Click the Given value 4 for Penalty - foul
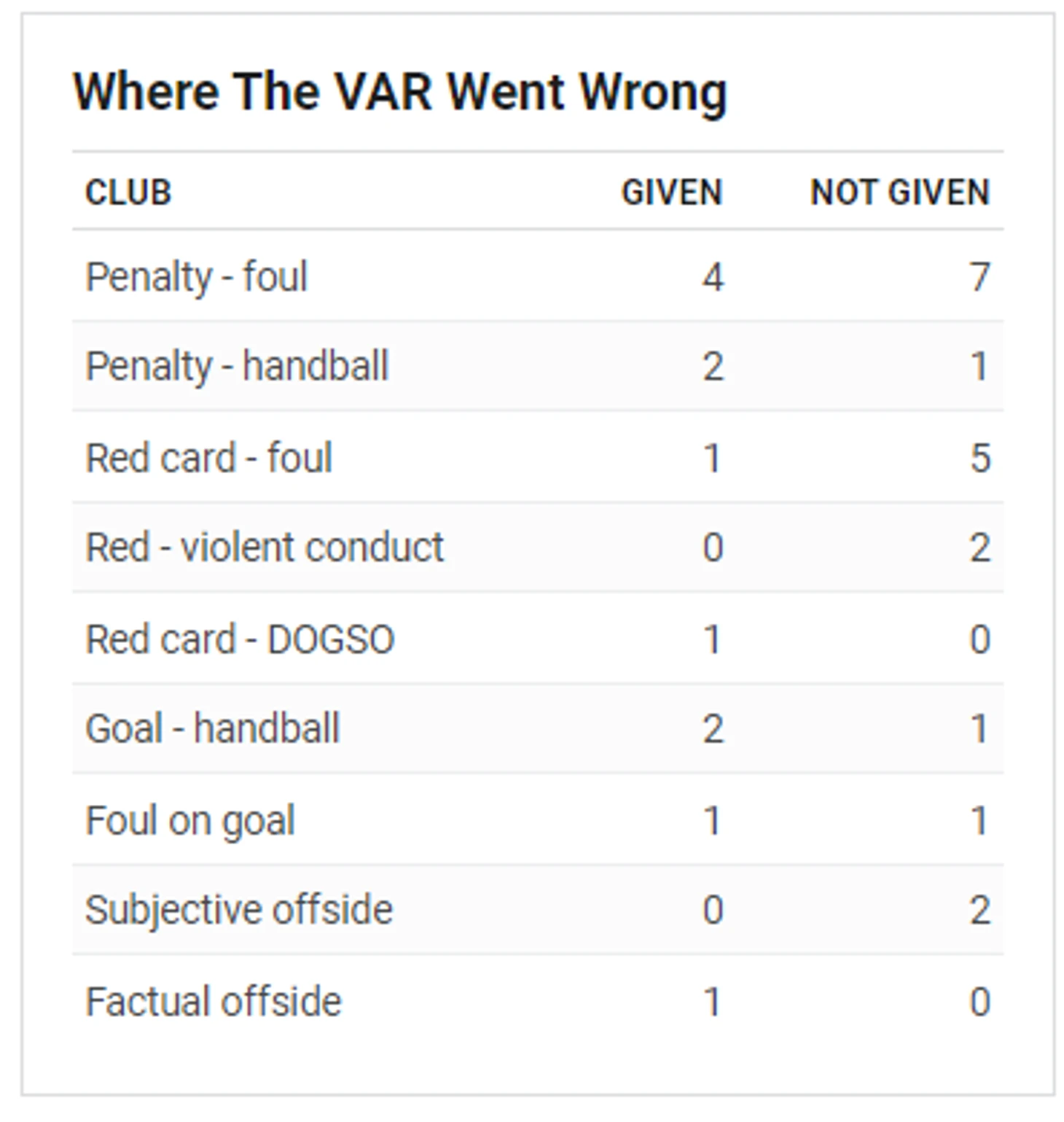 [x=713, y=278]
